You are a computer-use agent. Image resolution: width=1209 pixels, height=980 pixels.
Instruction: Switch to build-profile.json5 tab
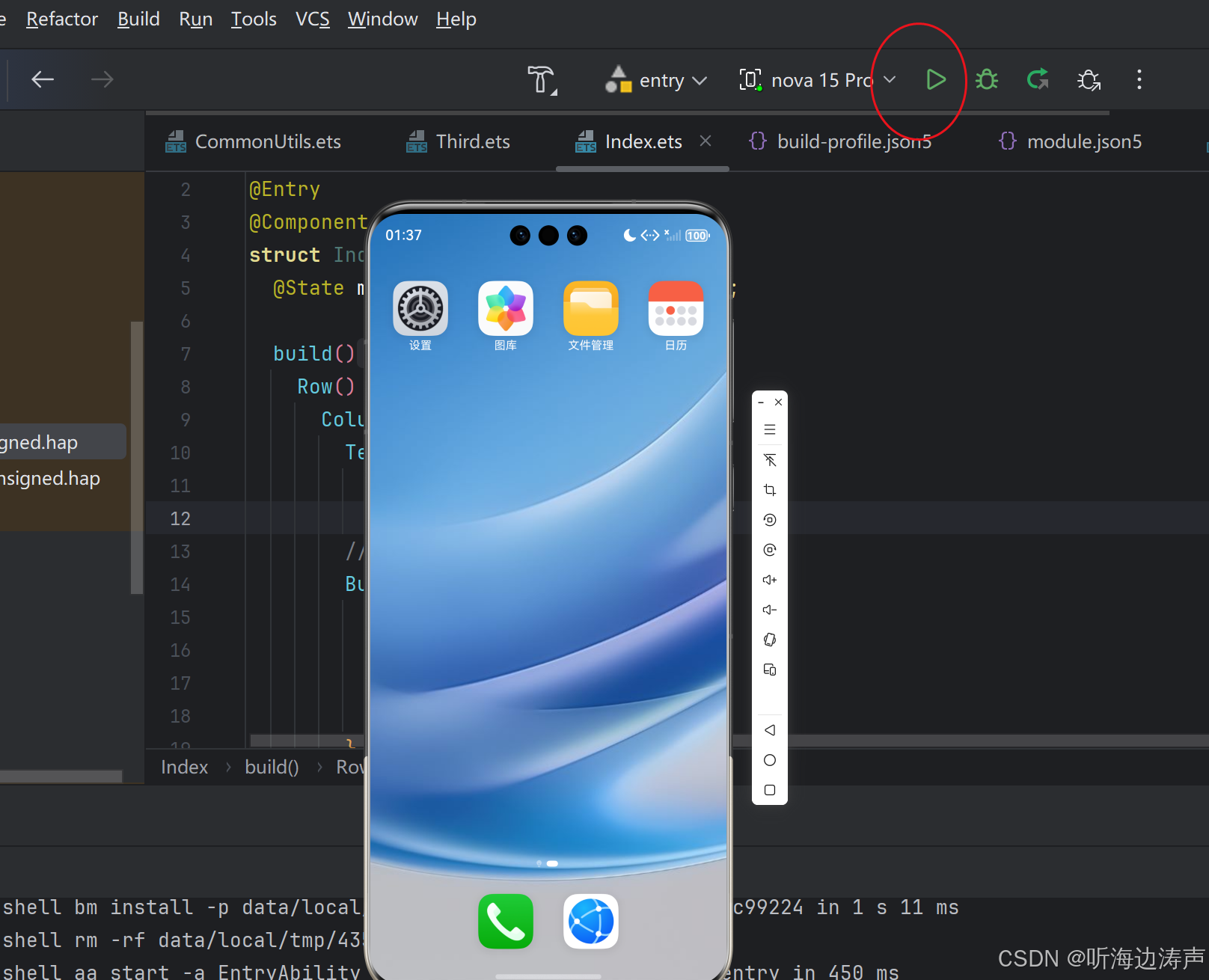(x=841, y=141)
